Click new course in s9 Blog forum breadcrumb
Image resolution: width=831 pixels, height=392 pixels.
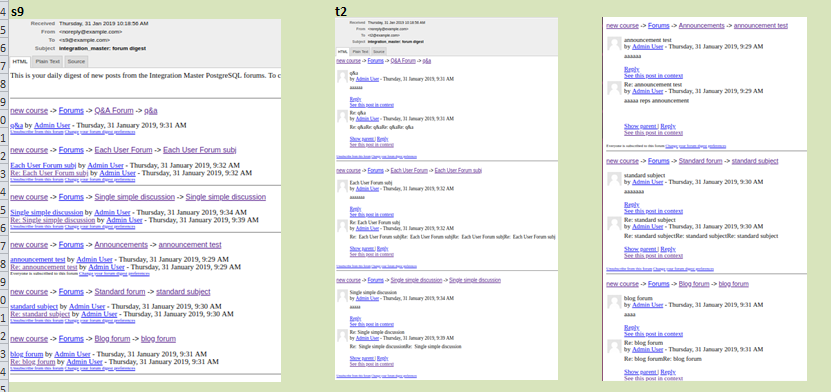[29, 339]
